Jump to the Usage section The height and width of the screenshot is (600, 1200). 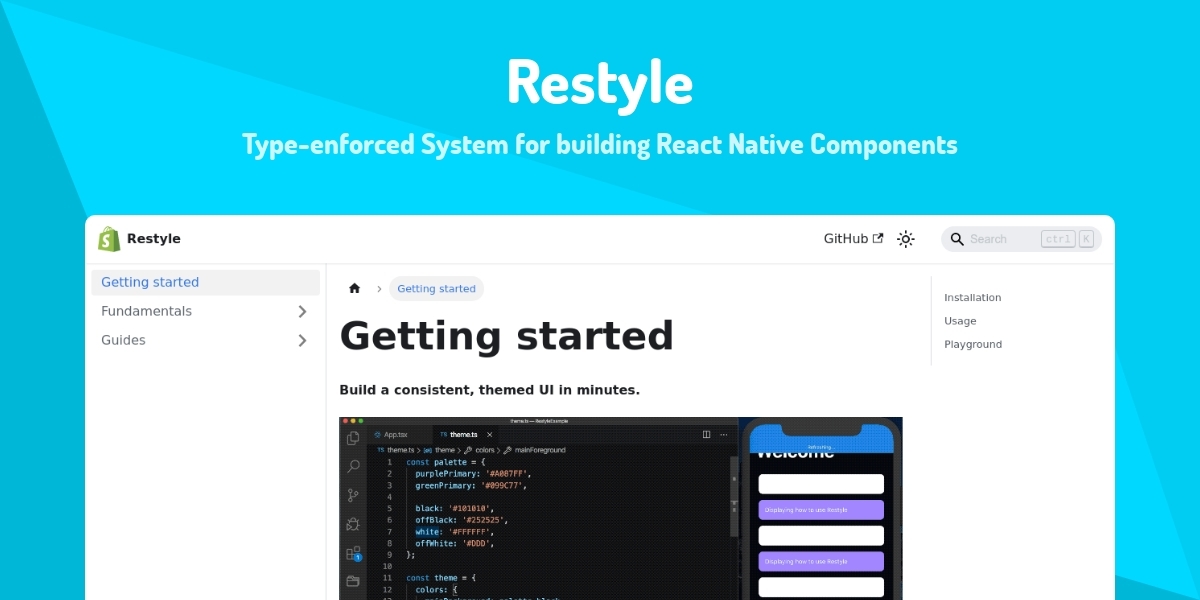[960, 321]
